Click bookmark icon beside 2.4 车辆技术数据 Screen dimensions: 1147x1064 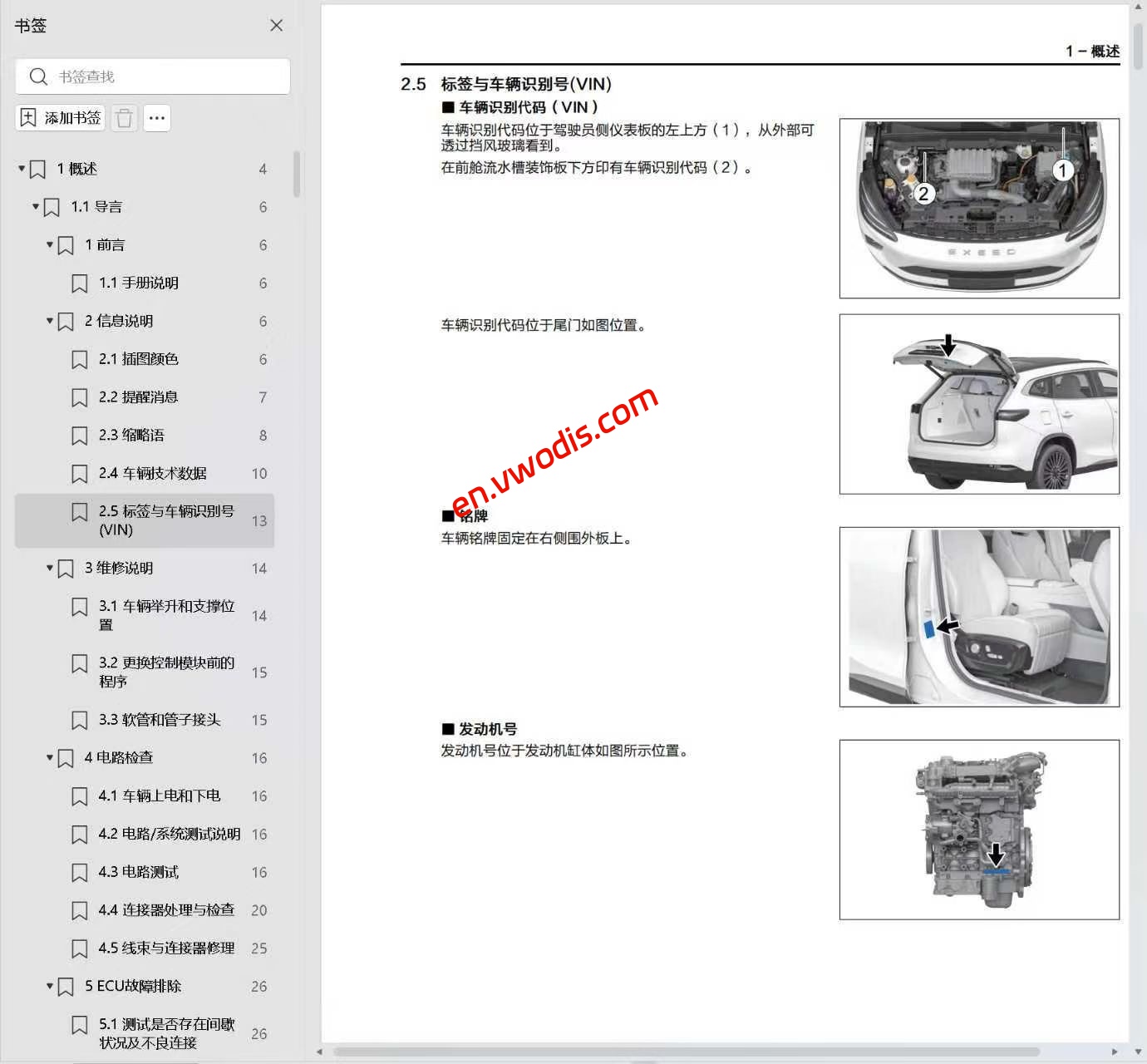coord(80,473)
